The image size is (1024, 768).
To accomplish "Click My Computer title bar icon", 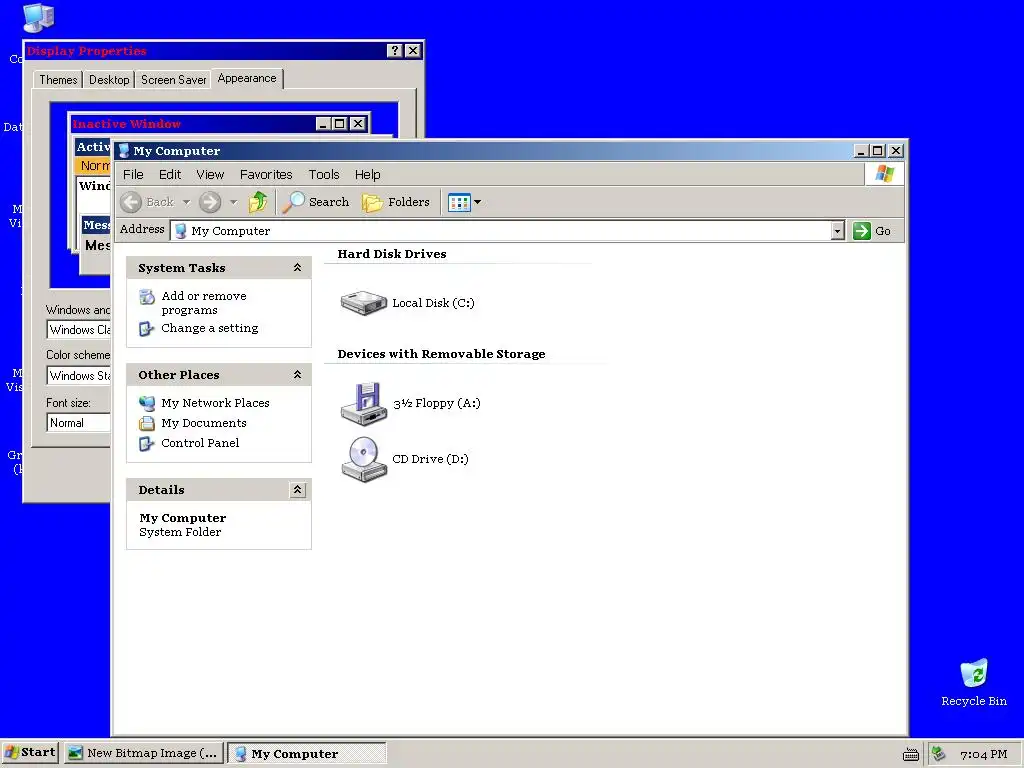I will point(123,151).
